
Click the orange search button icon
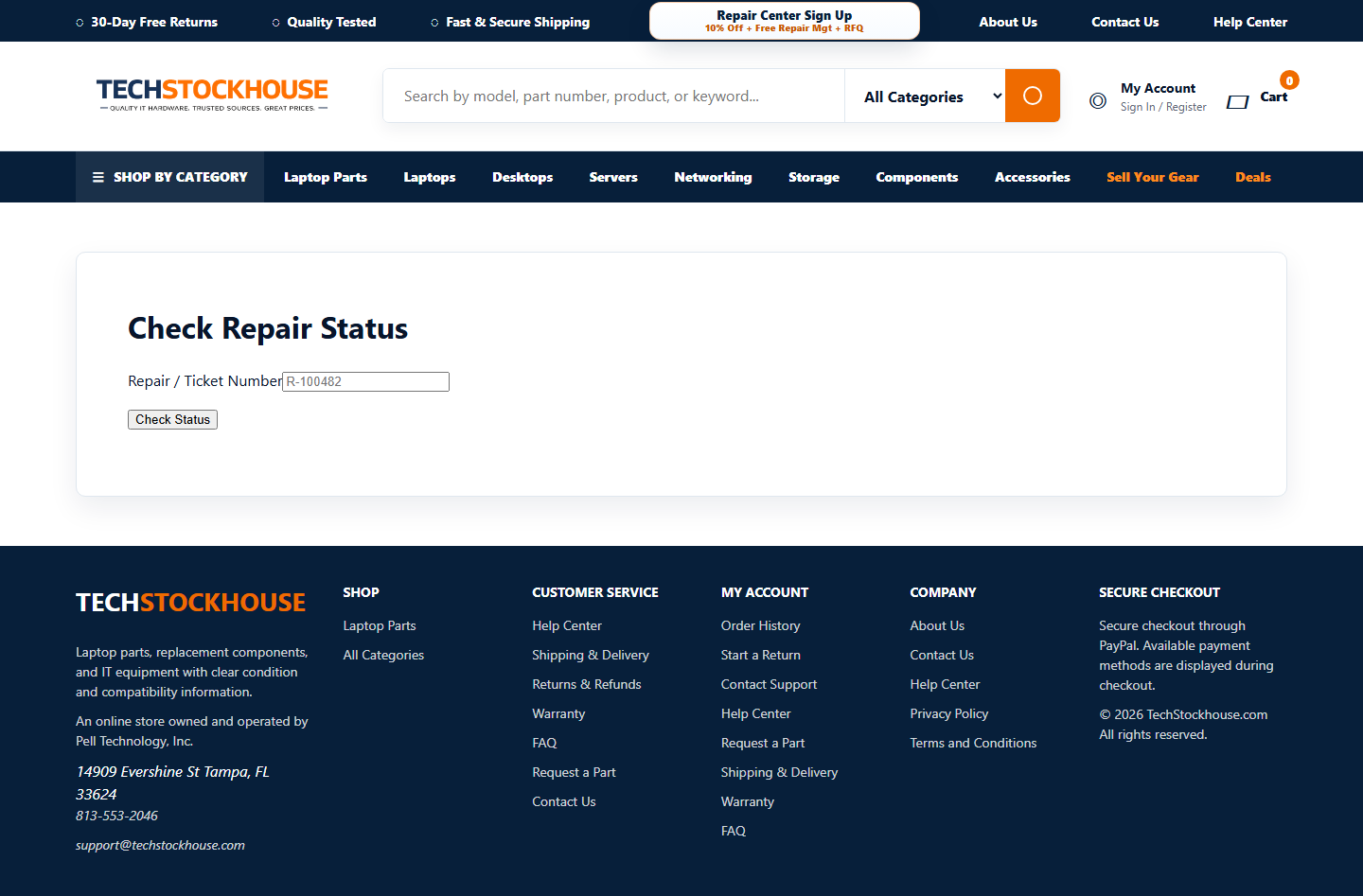point(1032,96)
